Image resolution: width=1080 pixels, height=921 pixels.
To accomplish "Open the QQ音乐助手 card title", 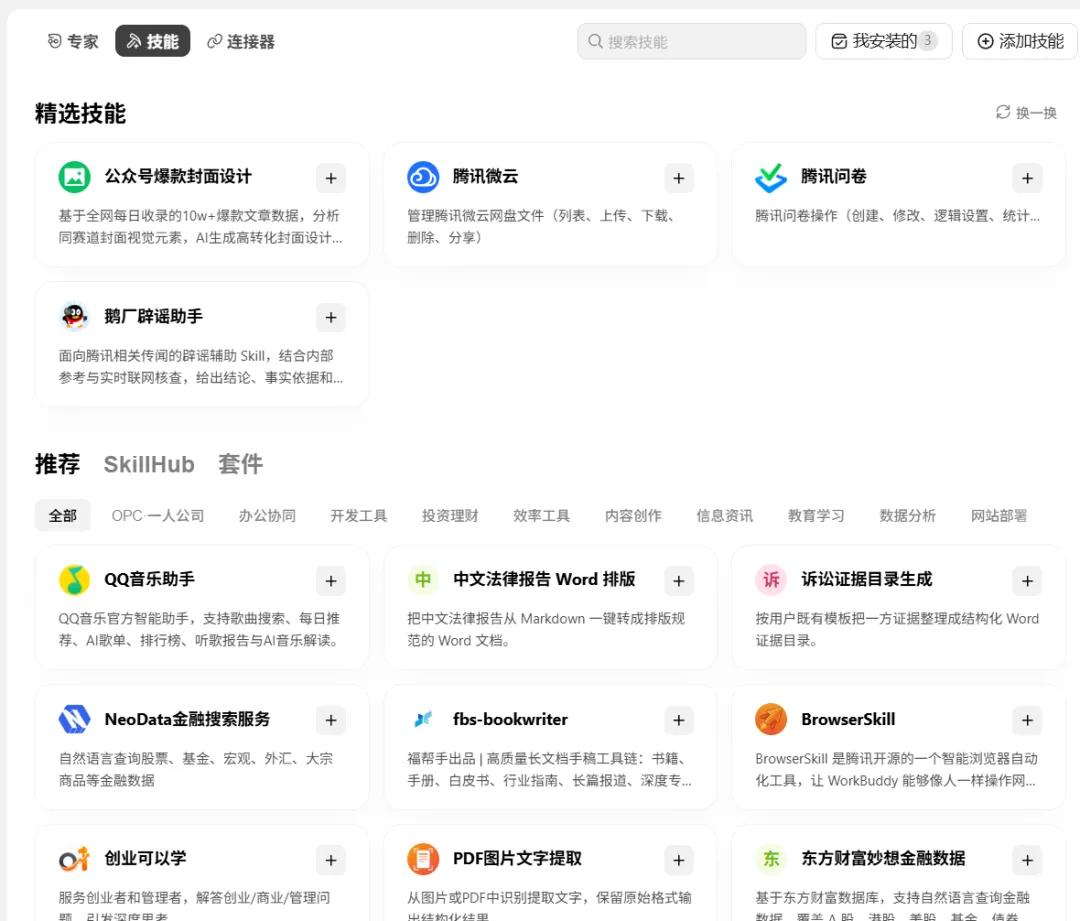I will [149, 579].
